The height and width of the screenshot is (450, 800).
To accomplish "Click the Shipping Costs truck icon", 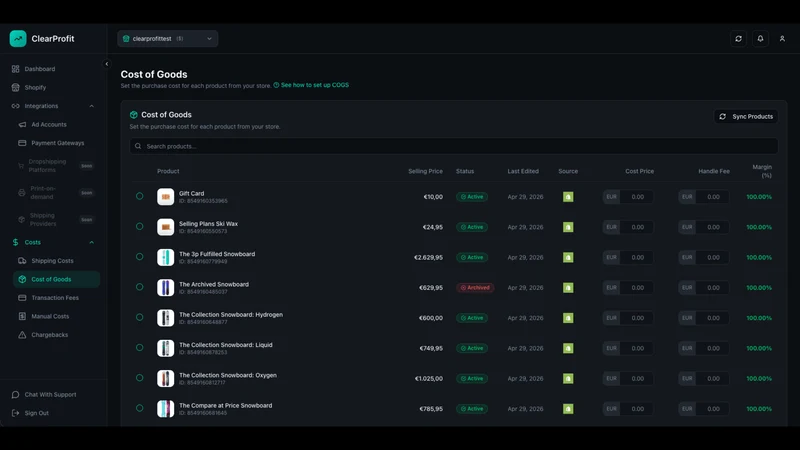I will tap(22, 261).
